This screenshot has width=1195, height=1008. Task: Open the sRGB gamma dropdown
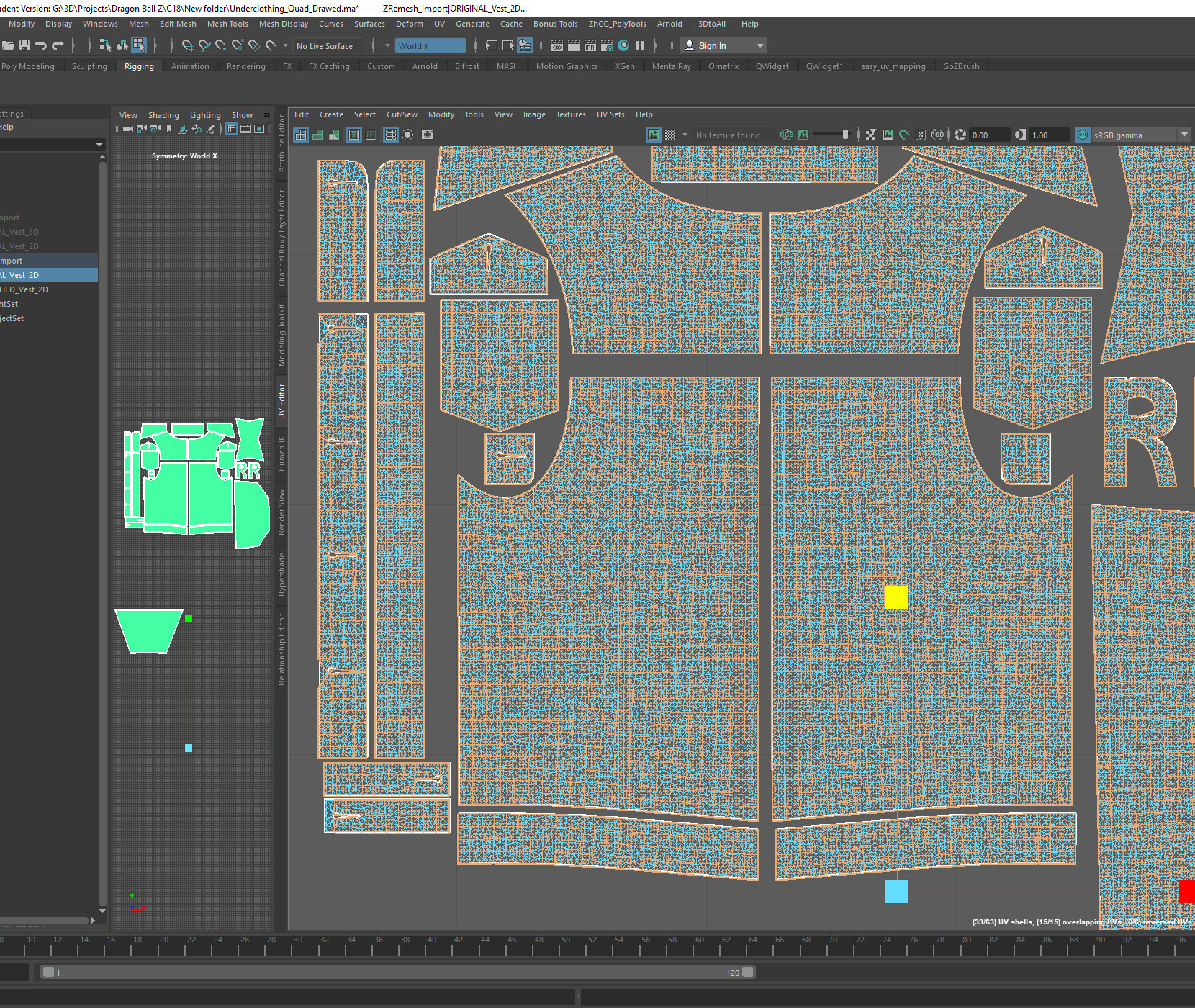1184,135
